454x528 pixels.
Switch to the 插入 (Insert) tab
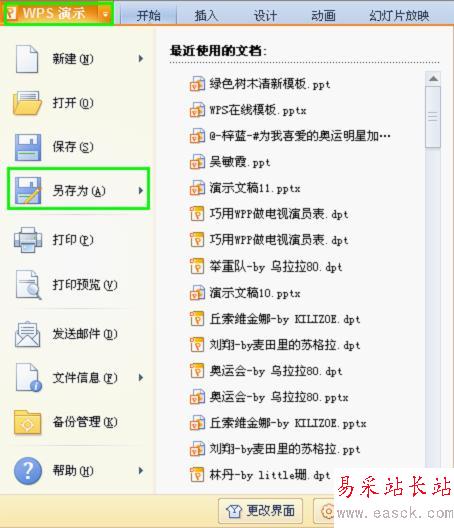[206, 15]
